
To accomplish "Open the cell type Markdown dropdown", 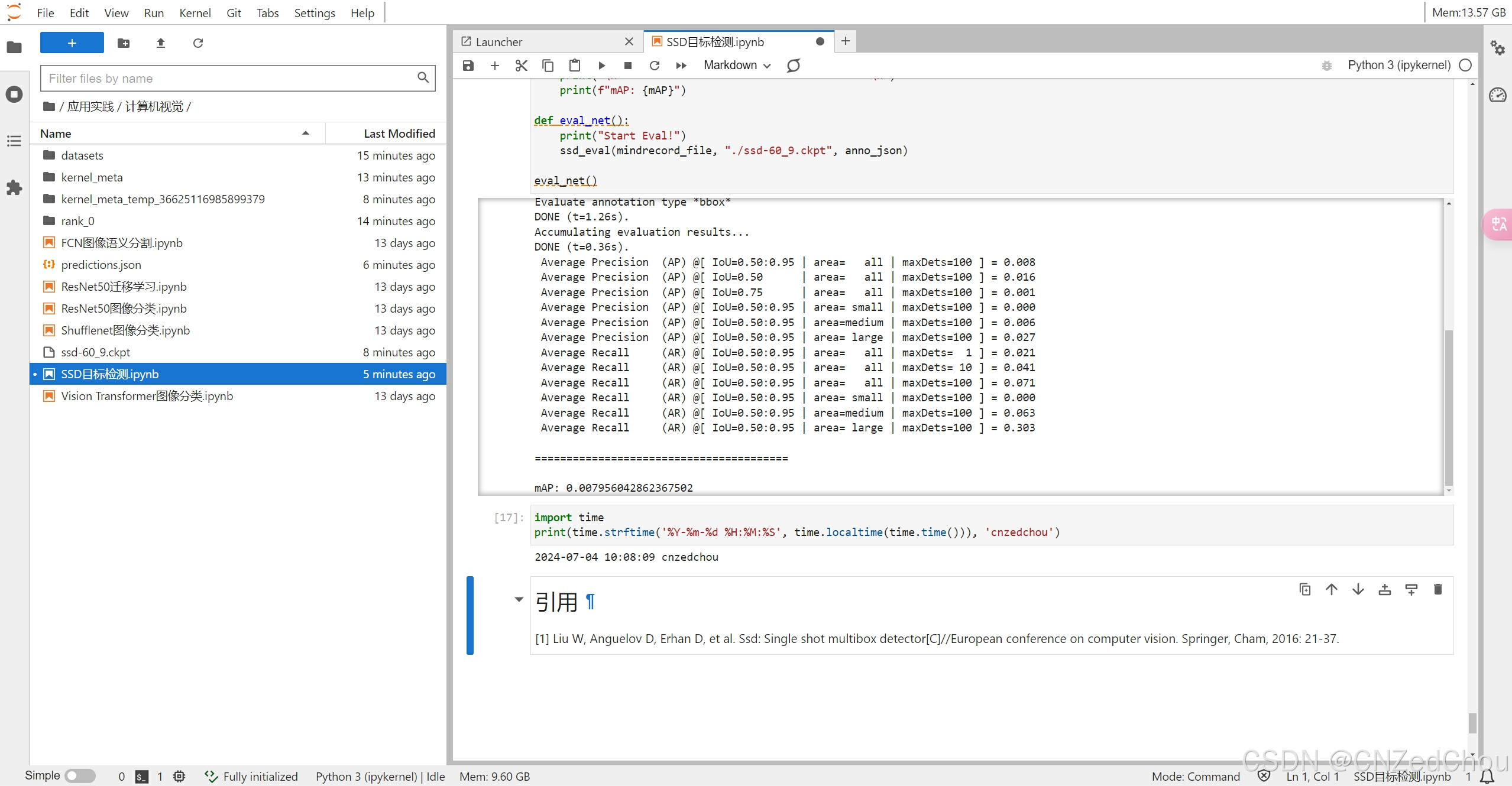I will tap(737, 66).
